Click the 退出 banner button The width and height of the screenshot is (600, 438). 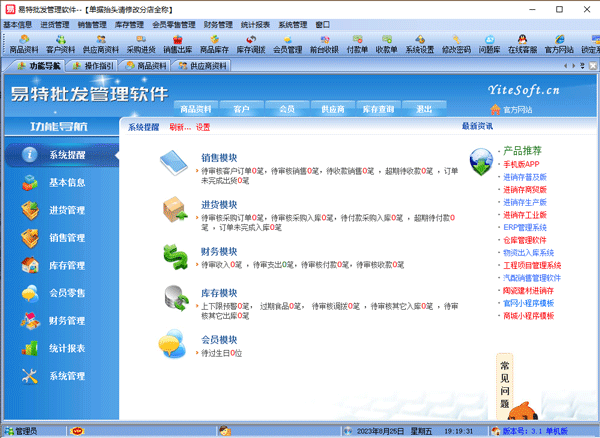tap(424, 109)
